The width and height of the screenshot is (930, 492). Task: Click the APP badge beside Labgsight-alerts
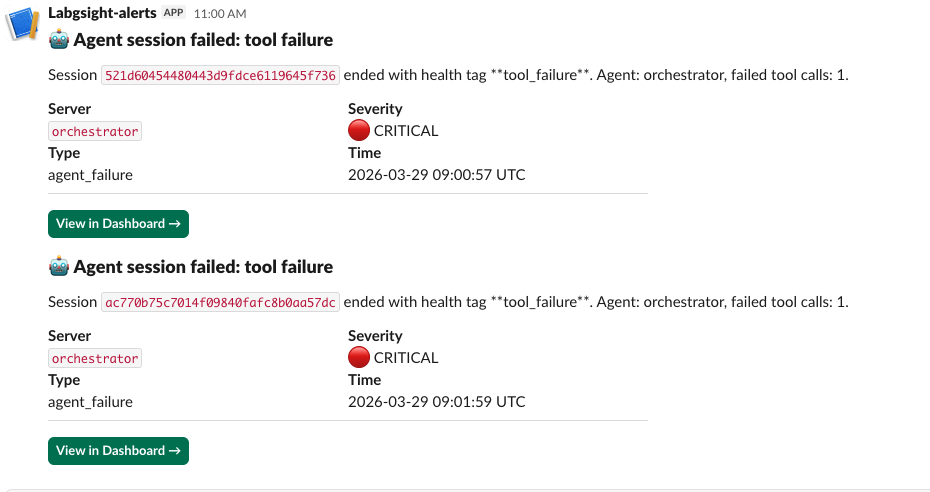point(173,13)
